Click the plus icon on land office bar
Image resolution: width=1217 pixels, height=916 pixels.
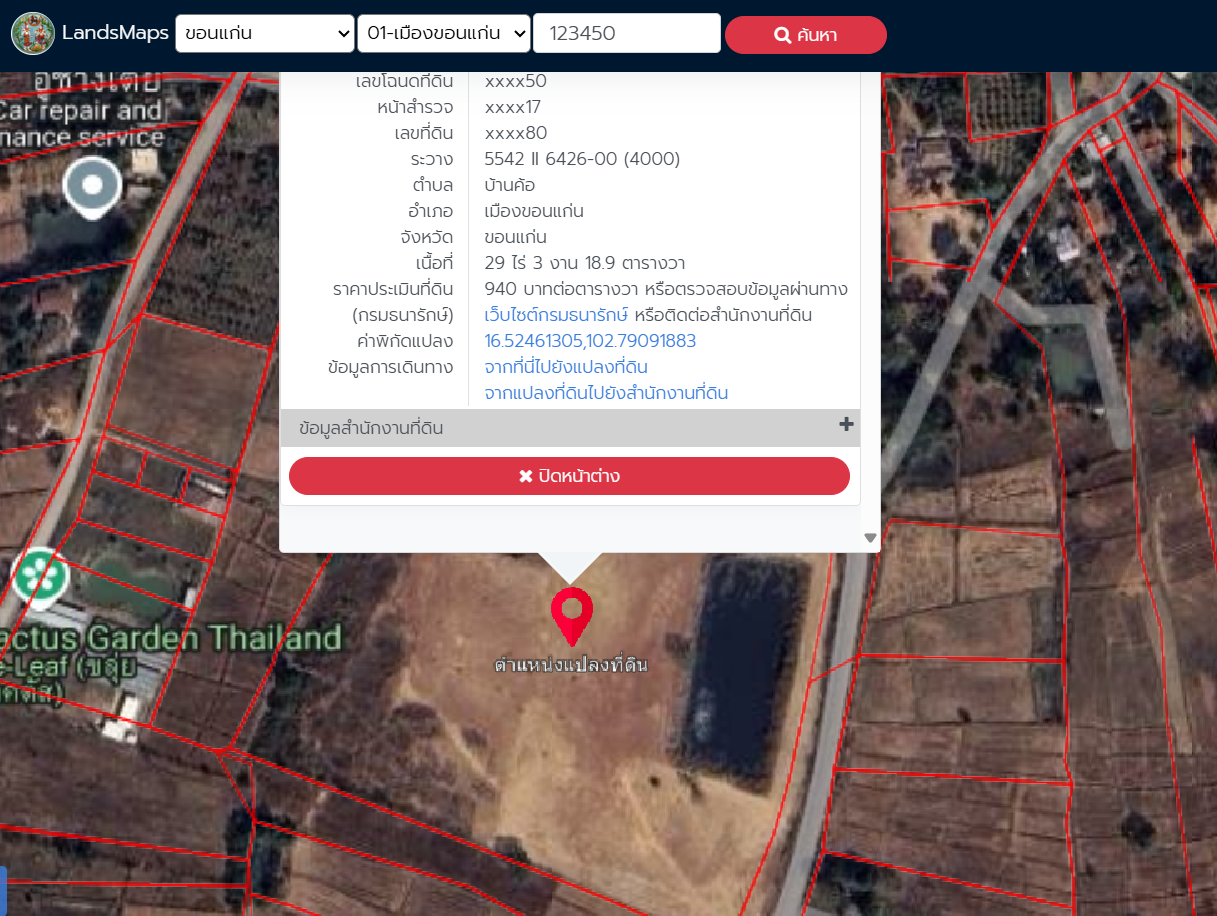tap(846, 425)
